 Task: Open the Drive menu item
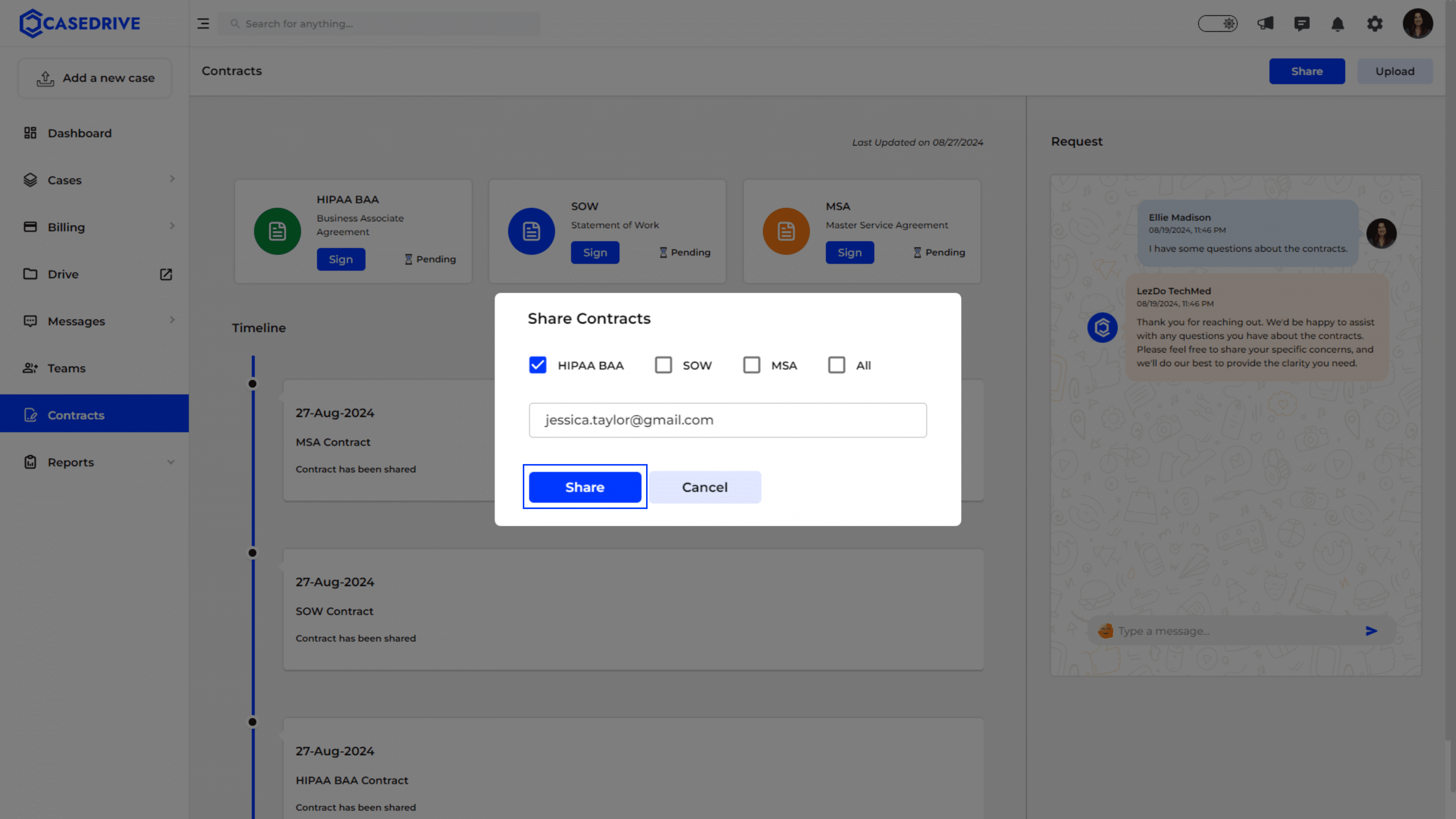(x=95, y=274)
